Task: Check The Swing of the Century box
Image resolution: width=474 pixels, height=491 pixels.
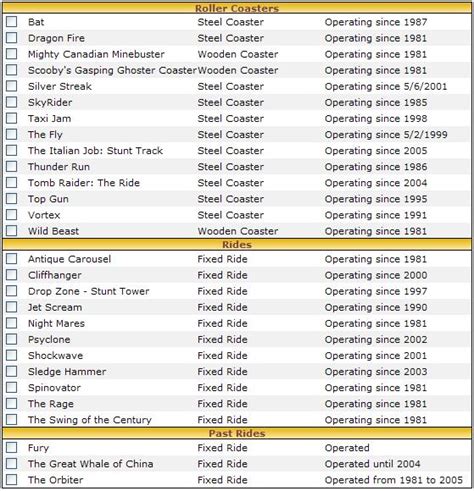Action: click(x=12, y=419)
